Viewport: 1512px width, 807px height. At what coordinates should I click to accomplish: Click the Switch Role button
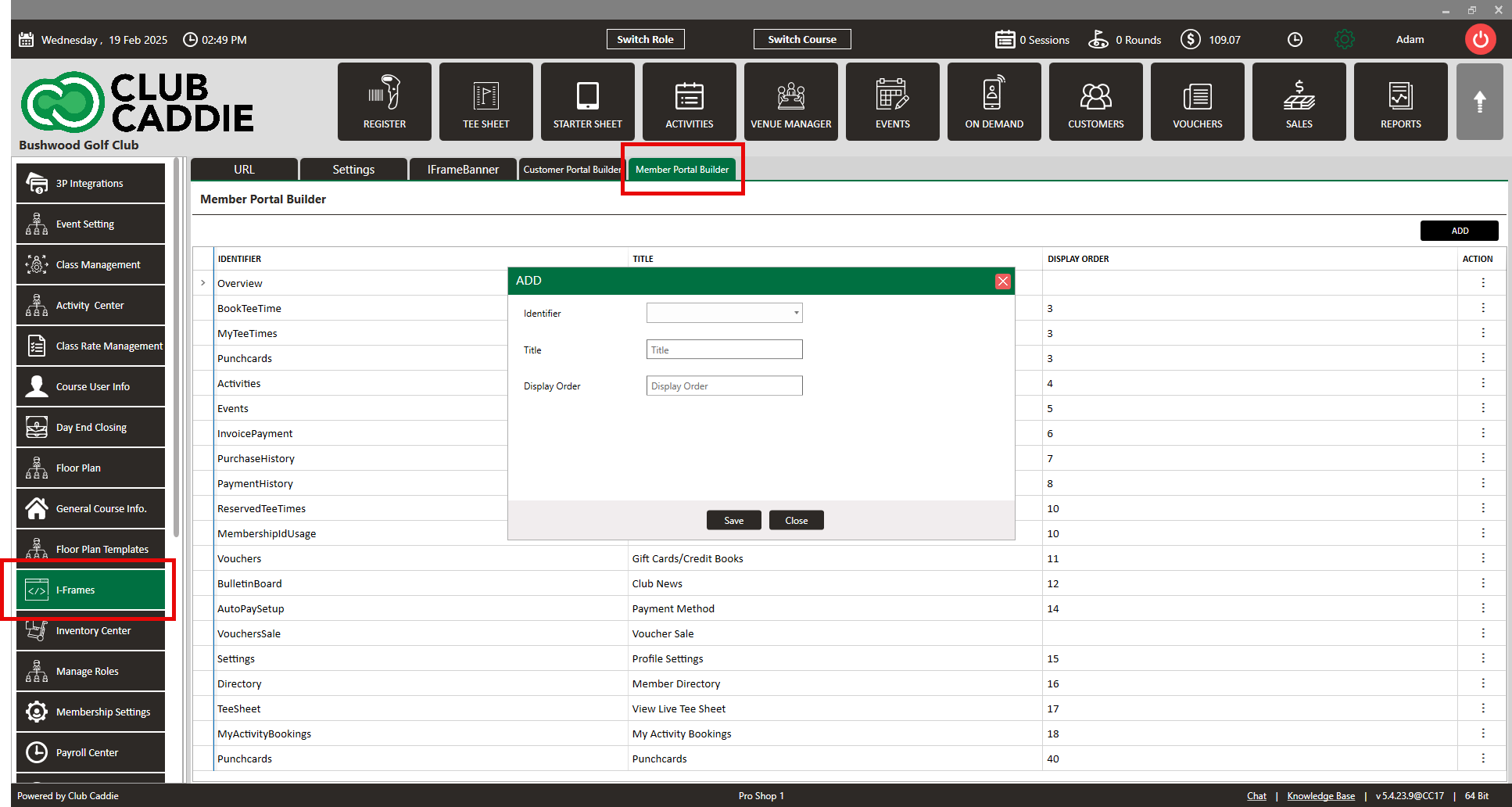click(645, 39)
